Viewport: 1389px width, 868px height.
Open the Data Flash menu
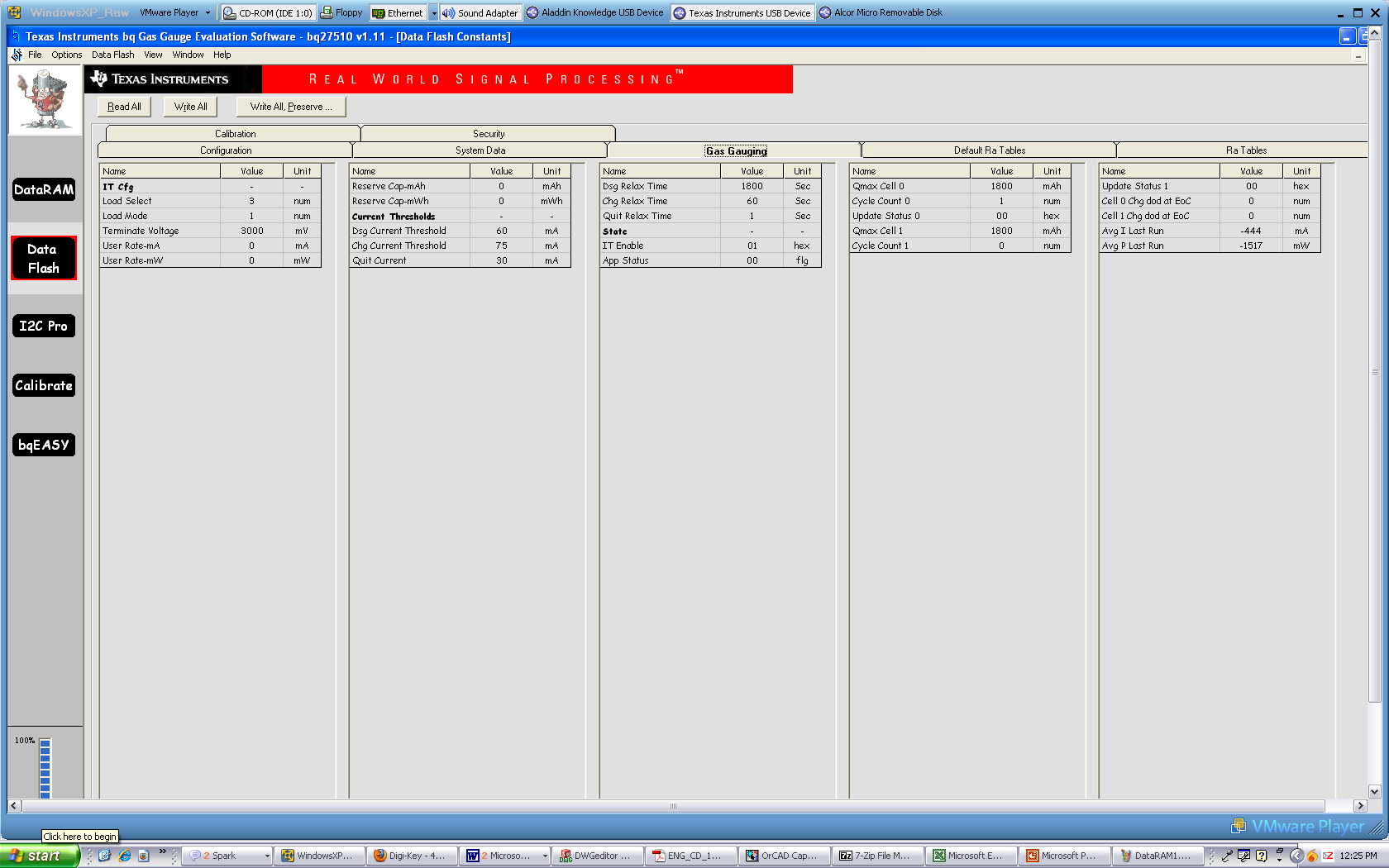(x=113, y=55)
